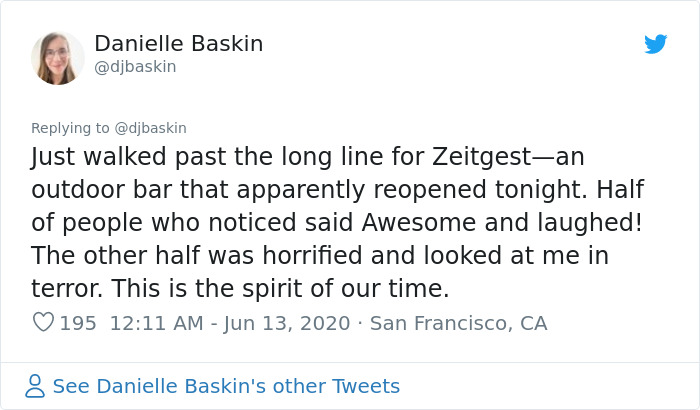Viewport: 700px width, 410px height.
Task: Click the Replying to label
Action: [70, 128]
